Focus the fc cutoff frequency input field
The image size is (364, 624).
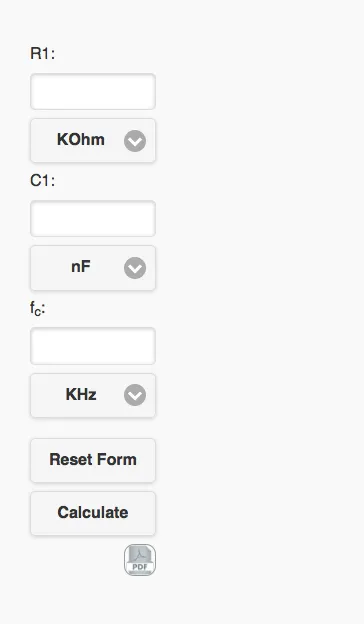tap(93, 346)
